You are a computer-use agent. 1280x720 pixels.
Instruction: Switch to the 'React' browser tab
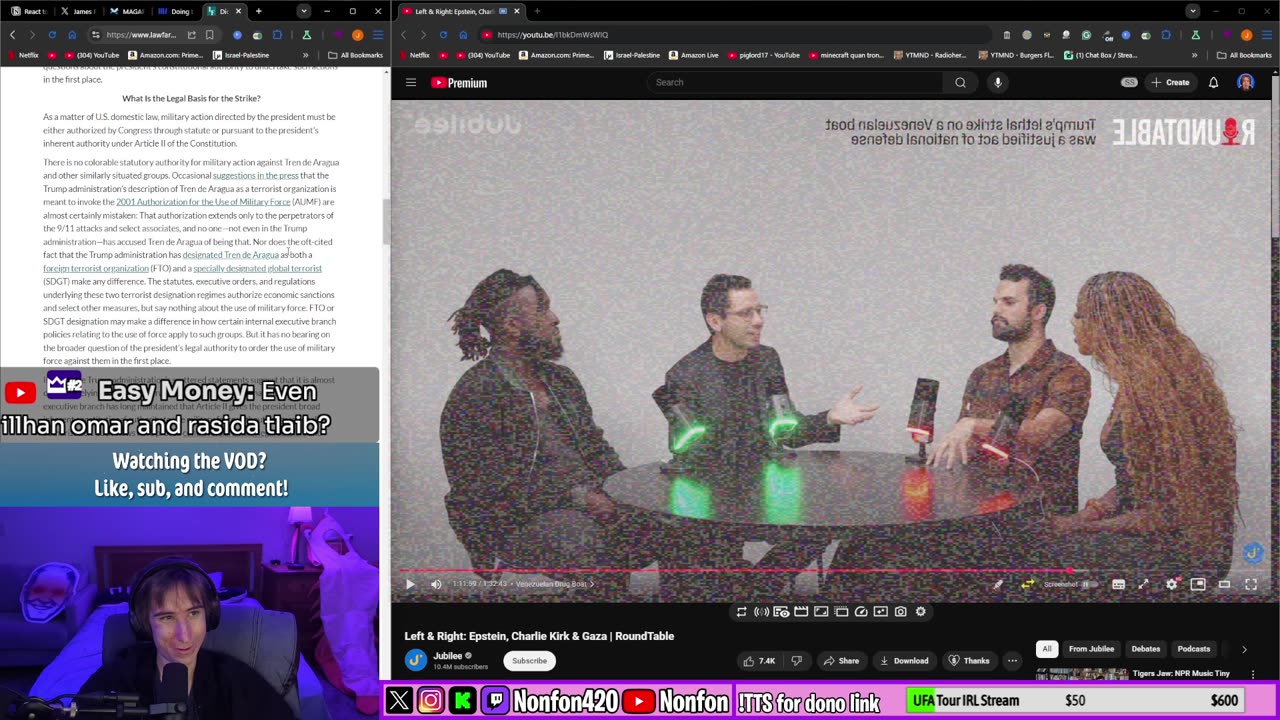tap(28, 11)
